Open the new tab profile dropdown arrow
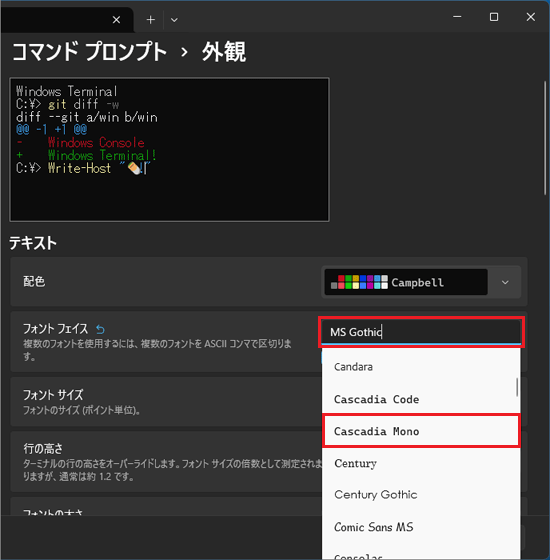 174,20
